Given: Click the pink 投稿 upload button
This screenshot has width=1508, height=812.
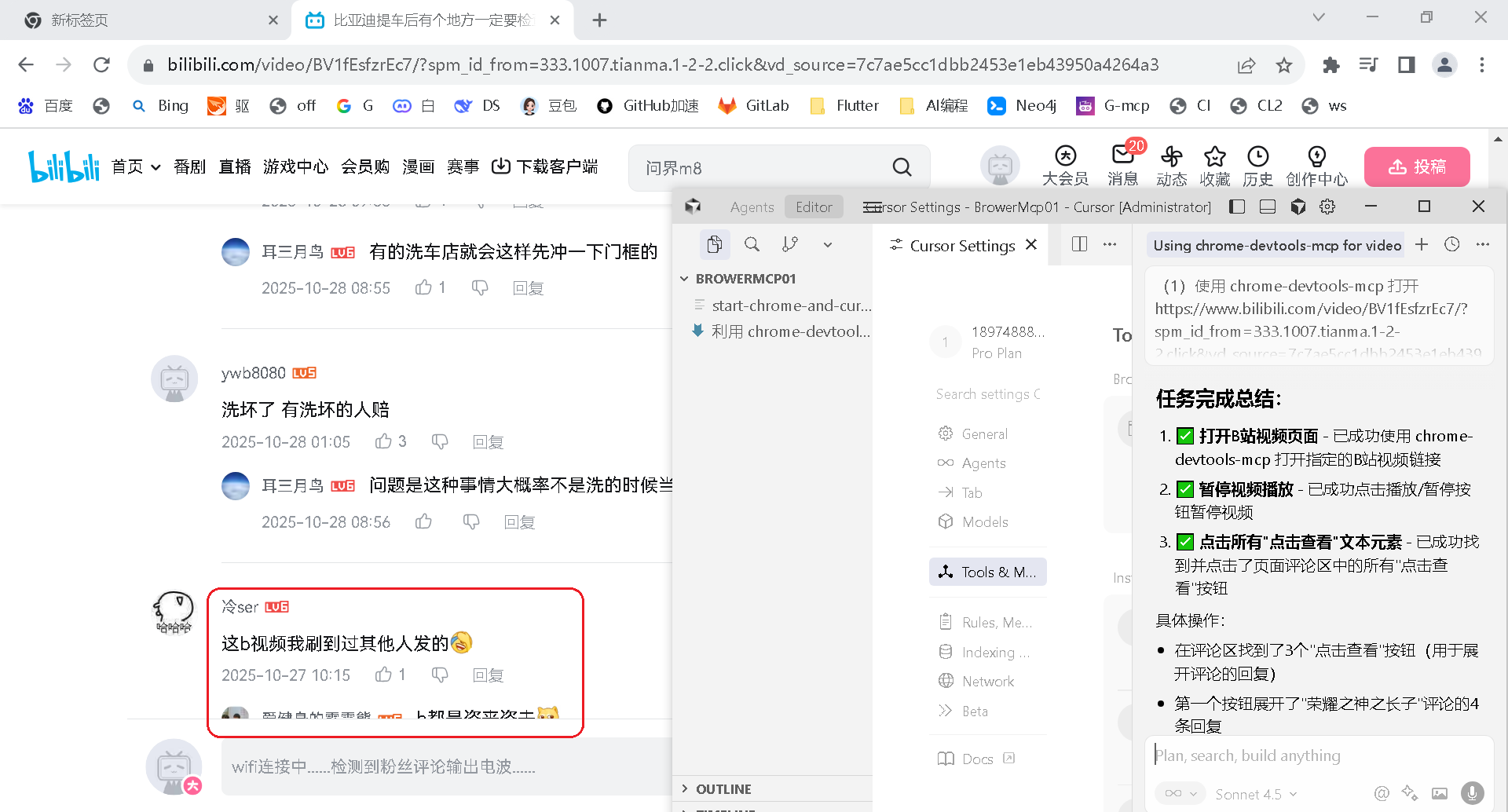Looking at the screenshot, I should coord(1417,166).
